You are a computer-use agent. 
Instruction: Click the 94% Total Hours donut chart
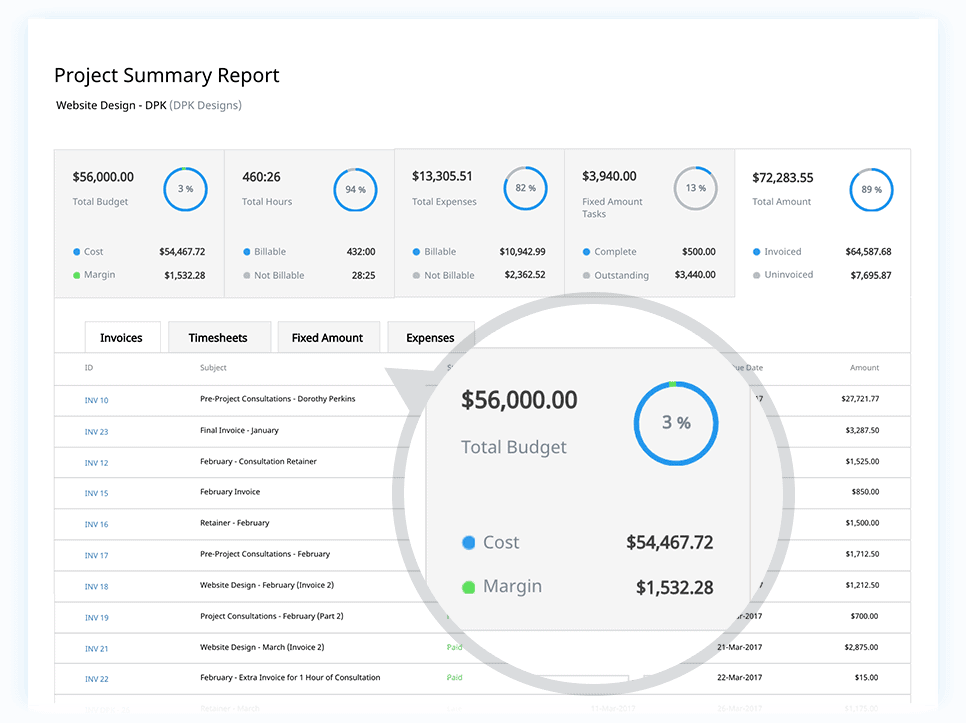pos(355,189)
